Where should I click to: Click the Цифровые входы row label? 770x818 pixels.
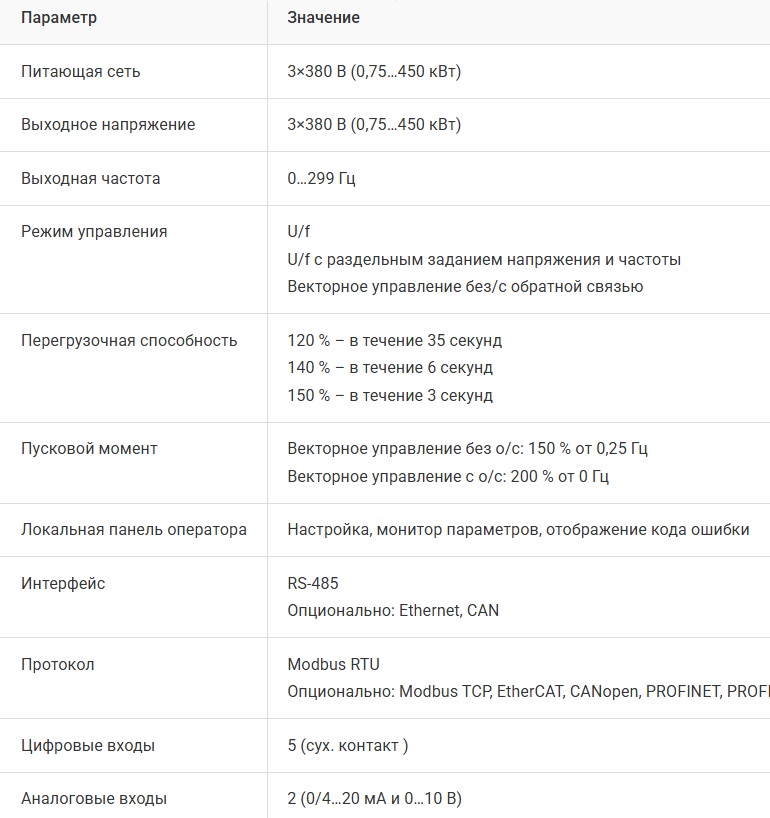click(x=88, y=746)
